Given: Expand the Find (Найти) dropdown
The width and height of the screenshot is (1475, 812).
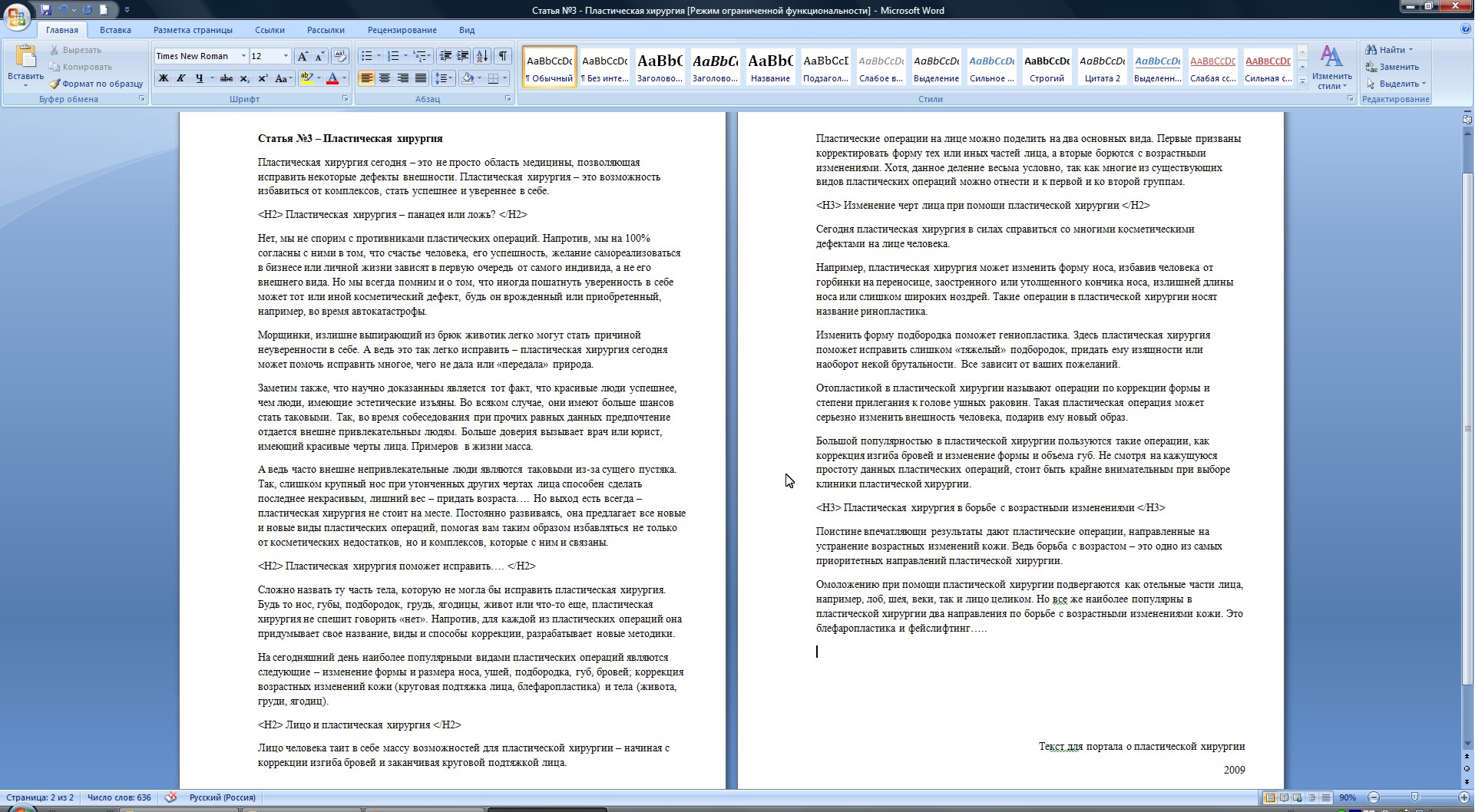Looking at the screenshot, I should pyautogui.click(x=1411, y=50).
